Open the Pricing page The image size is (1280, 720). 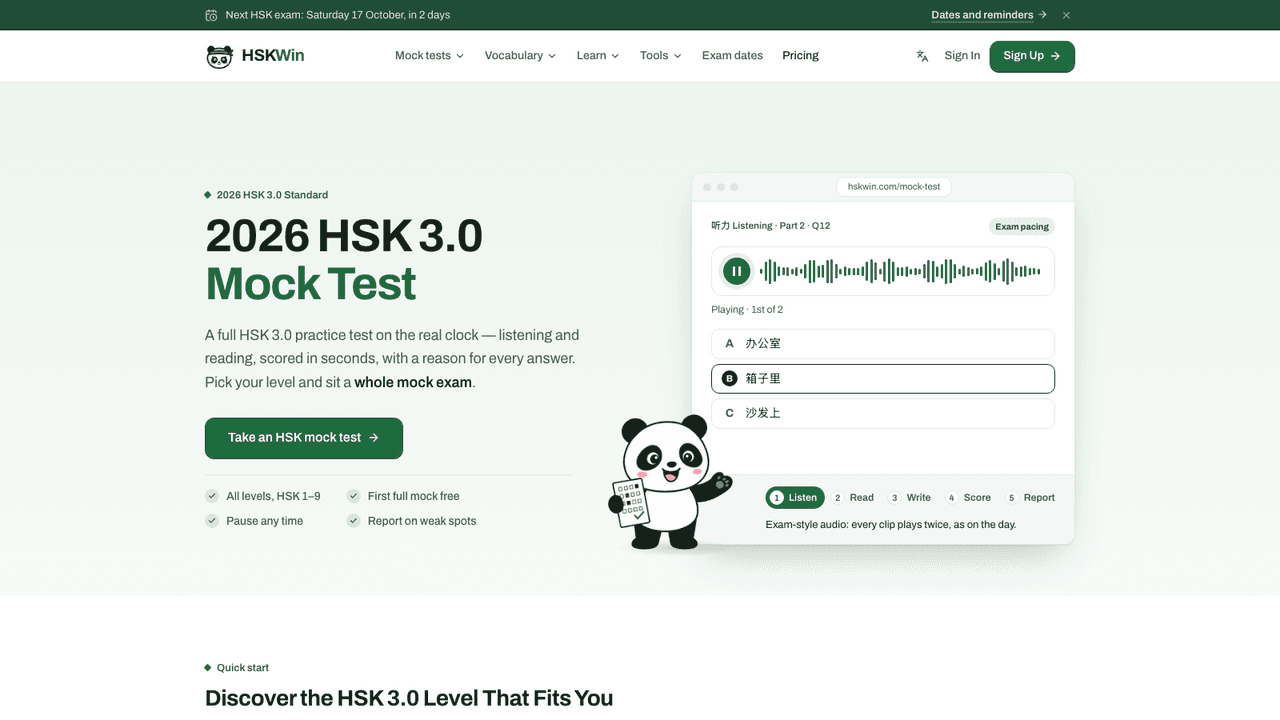pyautogui.click(x=800, y=56)
